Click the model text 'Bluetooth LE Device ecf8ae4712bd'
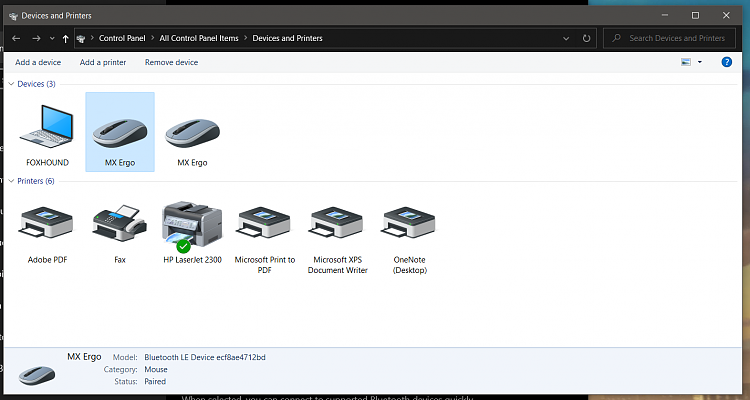 point(205,357)
